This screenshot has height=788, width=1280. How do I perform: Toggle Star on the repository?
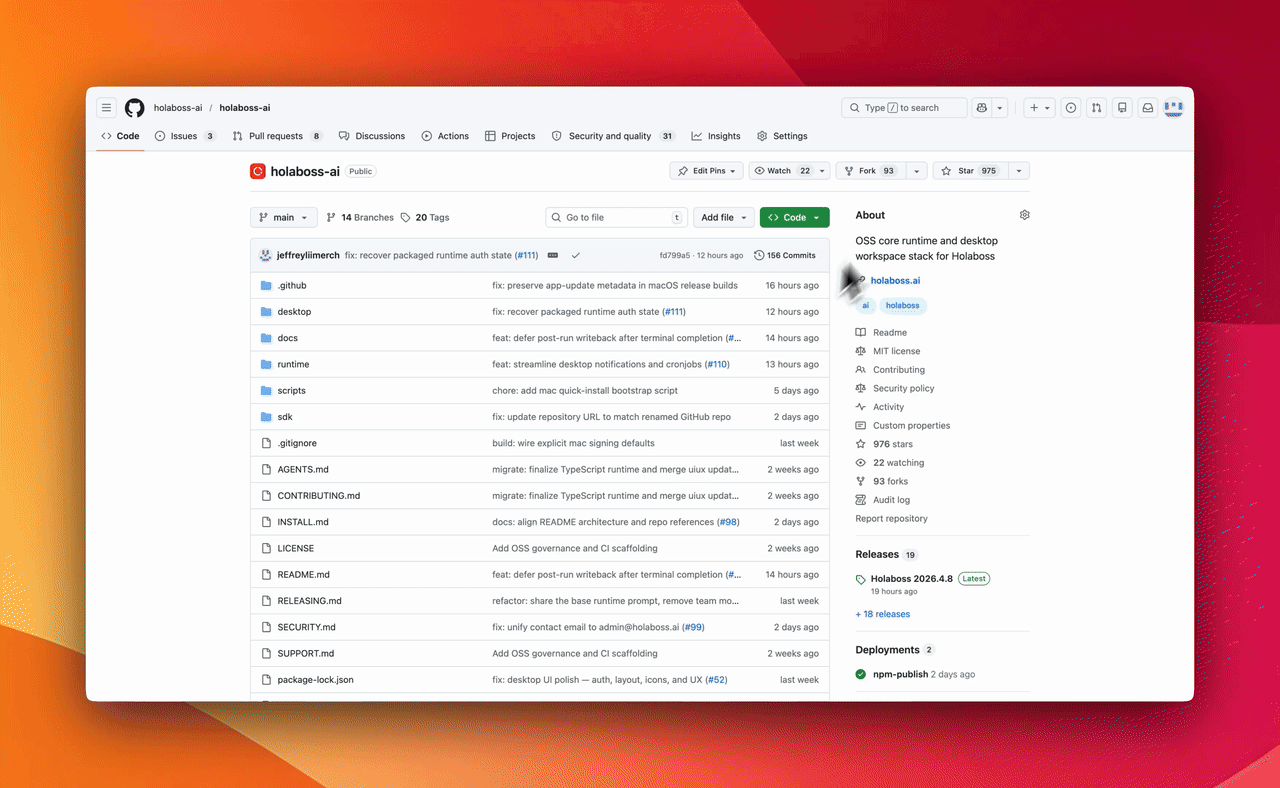970,171
